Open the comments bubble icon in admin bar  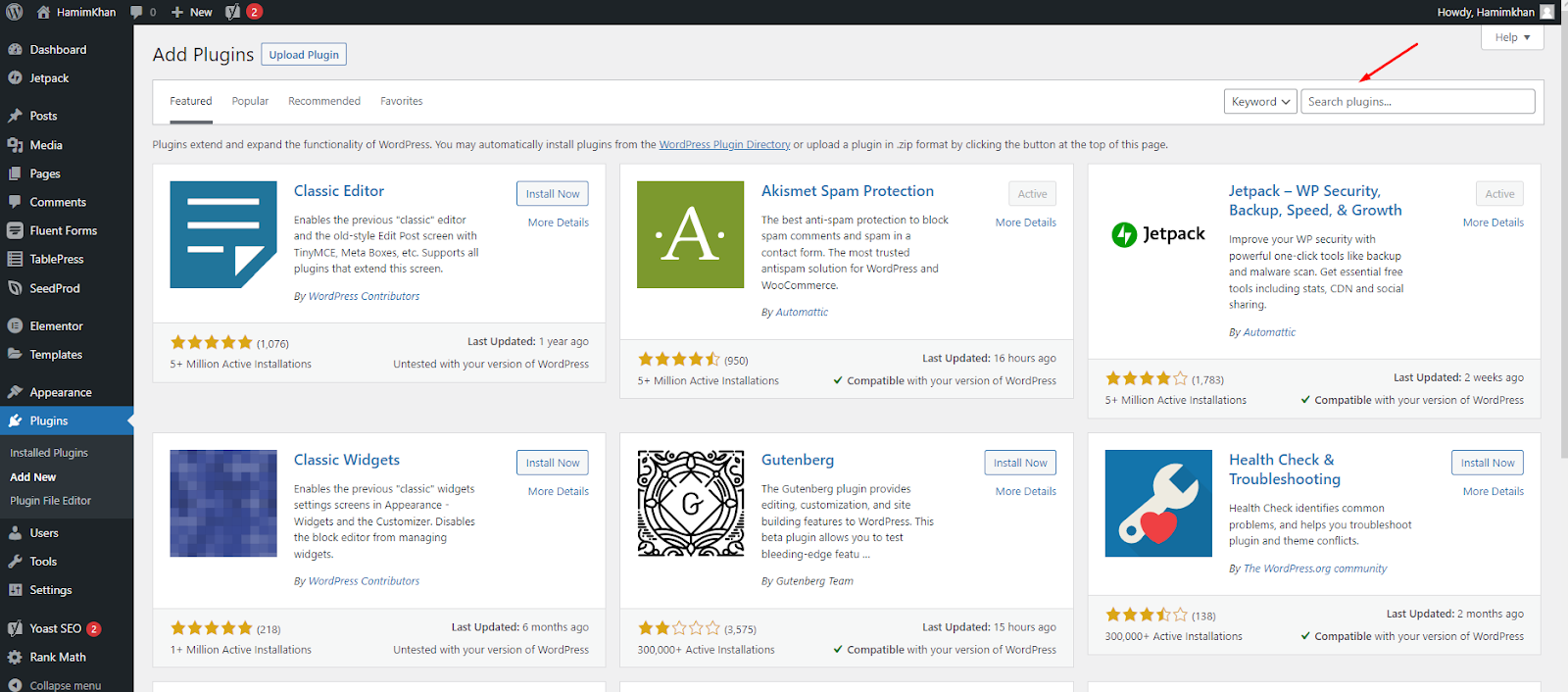[x=137, y=12]
